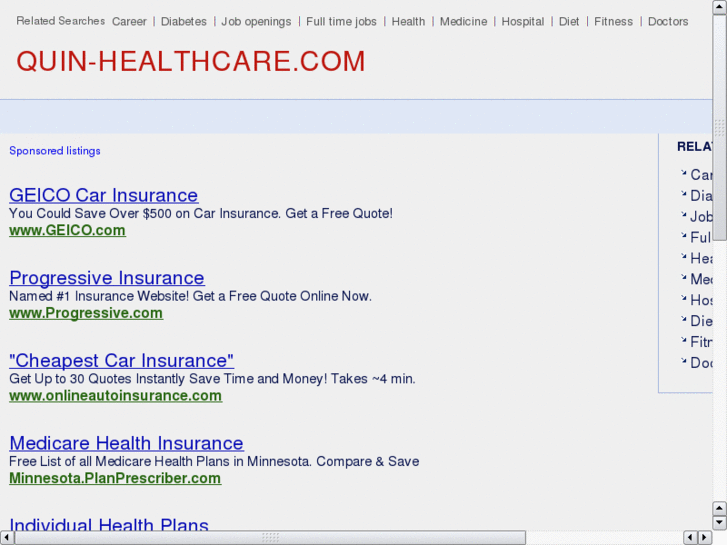Viewport: 727px width, 545px height.
Task: Click the vertical scrollbar thumb
Action: point(720,128)
